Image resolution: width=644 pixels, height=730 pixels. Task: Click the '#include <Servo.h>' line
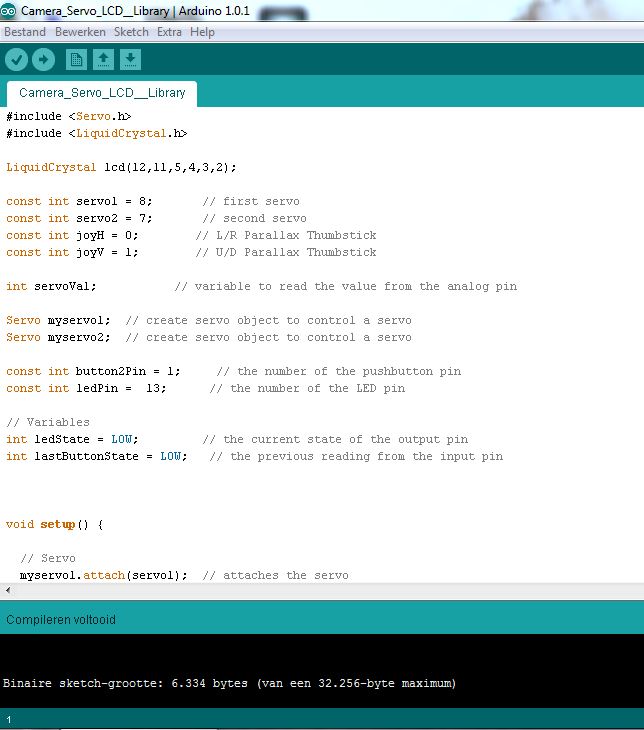pos(68,116)
